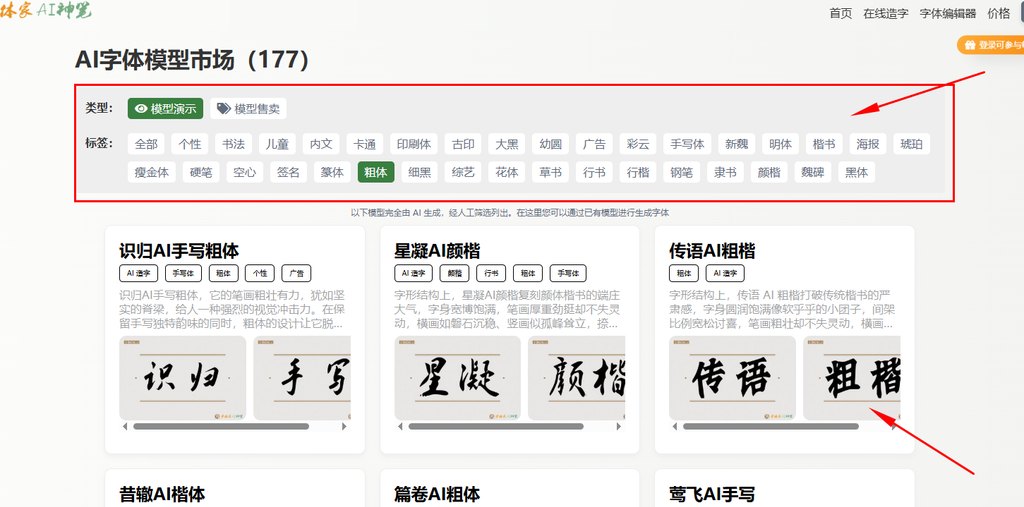The height and width of the screenshot is (507, 1024).
Task: Click the left scroll arrow under 星凝AI颜楷 previews
Action: (400, 427)
